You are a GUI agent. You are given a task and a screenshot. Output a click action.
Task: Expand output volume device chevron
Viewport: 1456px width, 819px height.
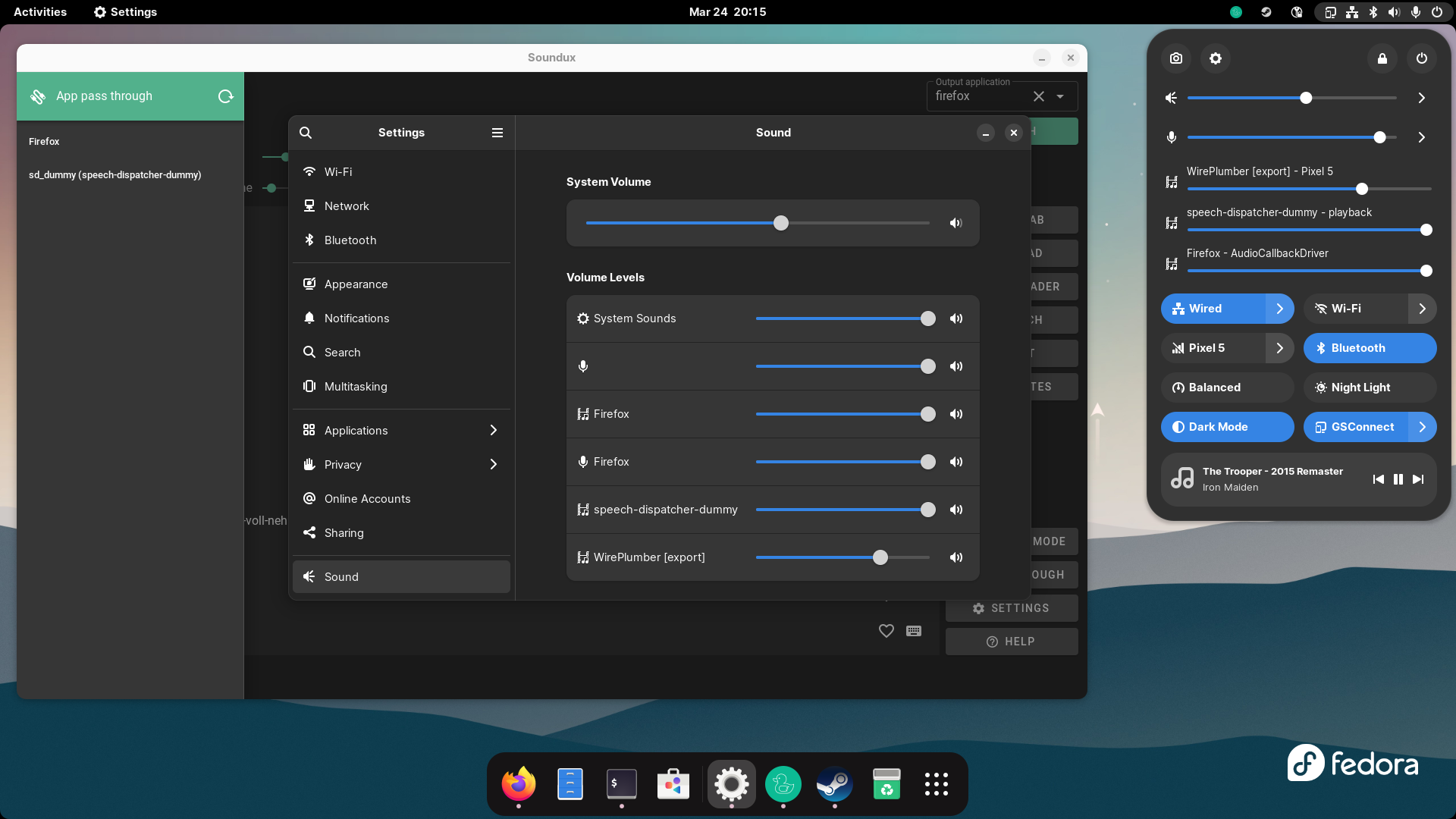1422,98
